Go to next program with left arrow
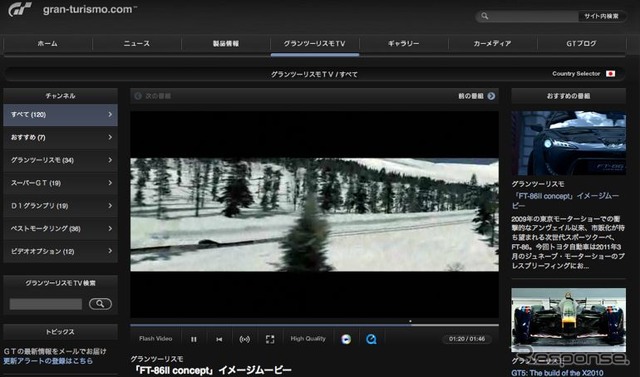This screenshot has height=377, width=640. click(138, 96)
